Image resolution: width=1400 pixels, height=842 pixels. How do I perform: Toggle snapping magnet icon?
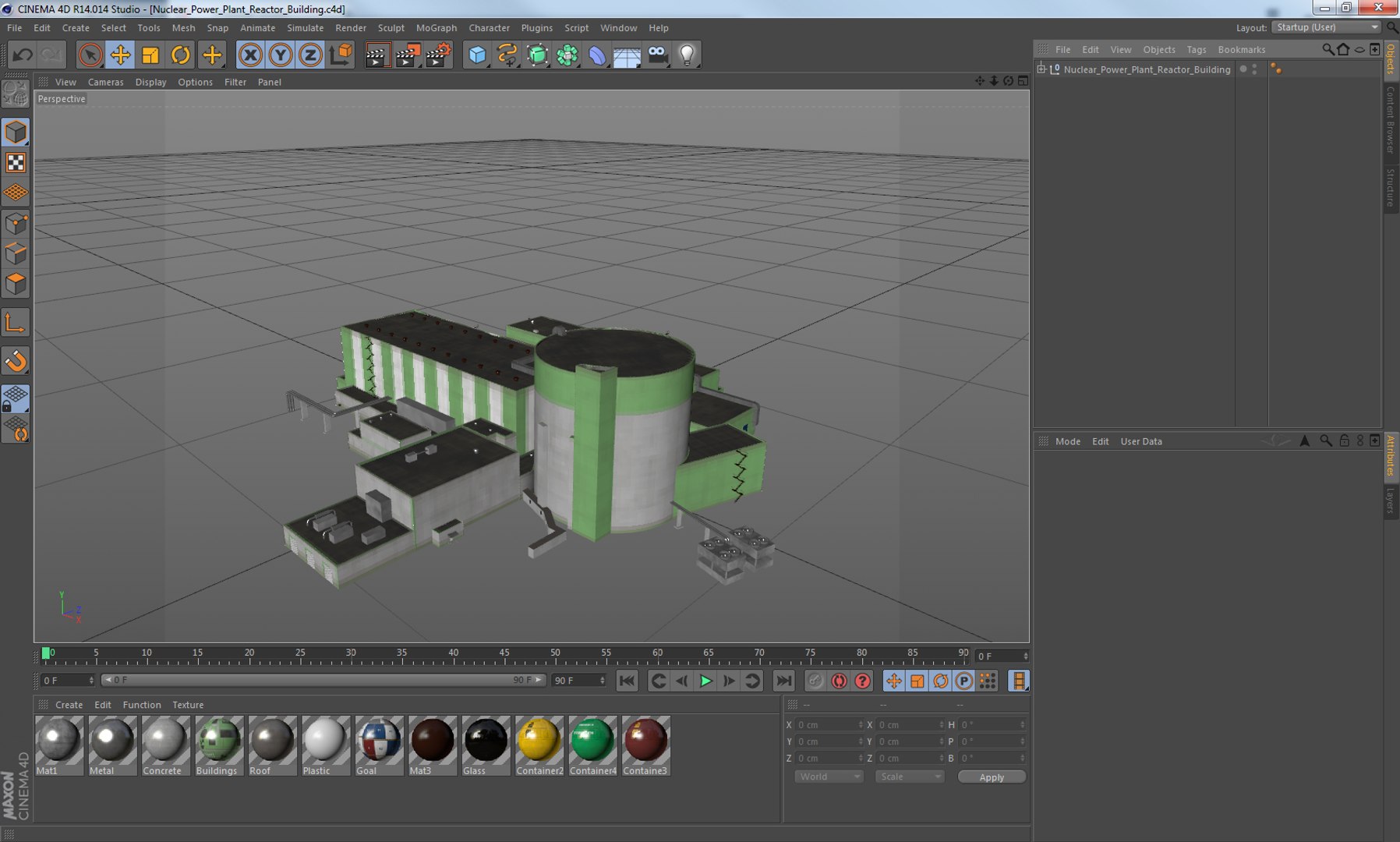point(16,361)
